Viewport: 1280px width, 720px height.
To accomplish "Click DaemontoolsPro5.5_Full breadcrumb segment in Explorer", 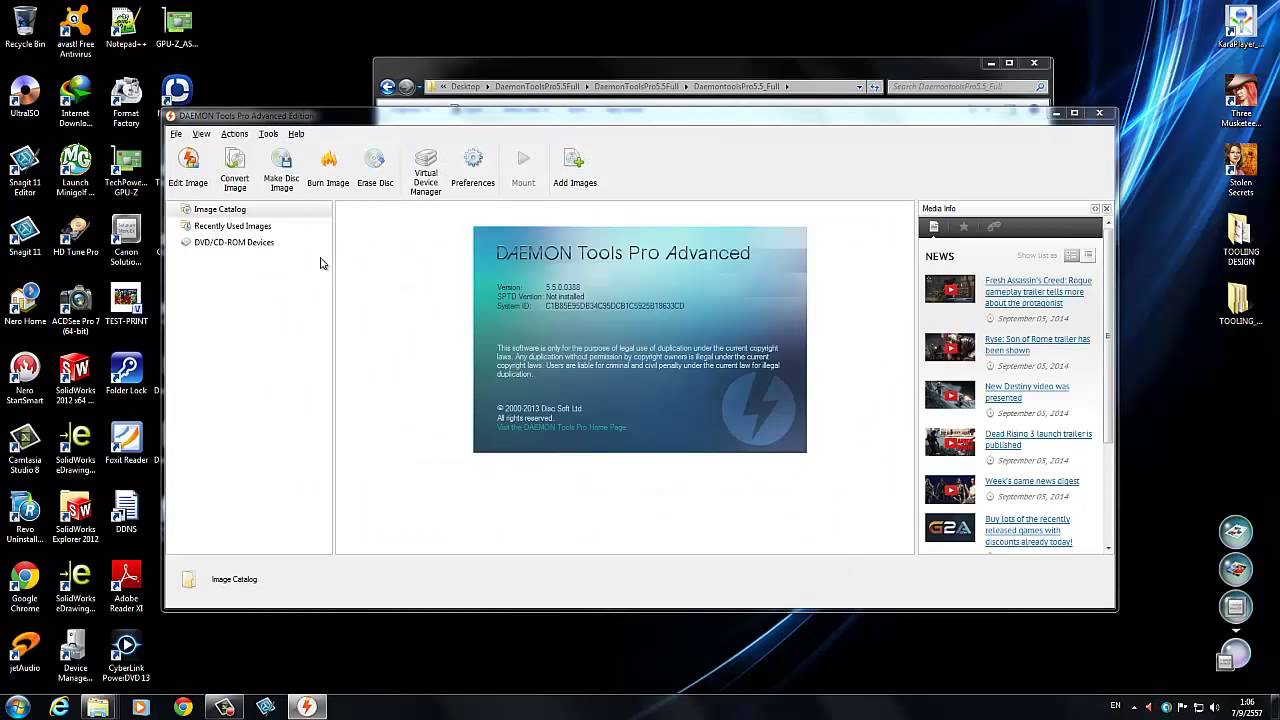I will click(x=736, y=87).
